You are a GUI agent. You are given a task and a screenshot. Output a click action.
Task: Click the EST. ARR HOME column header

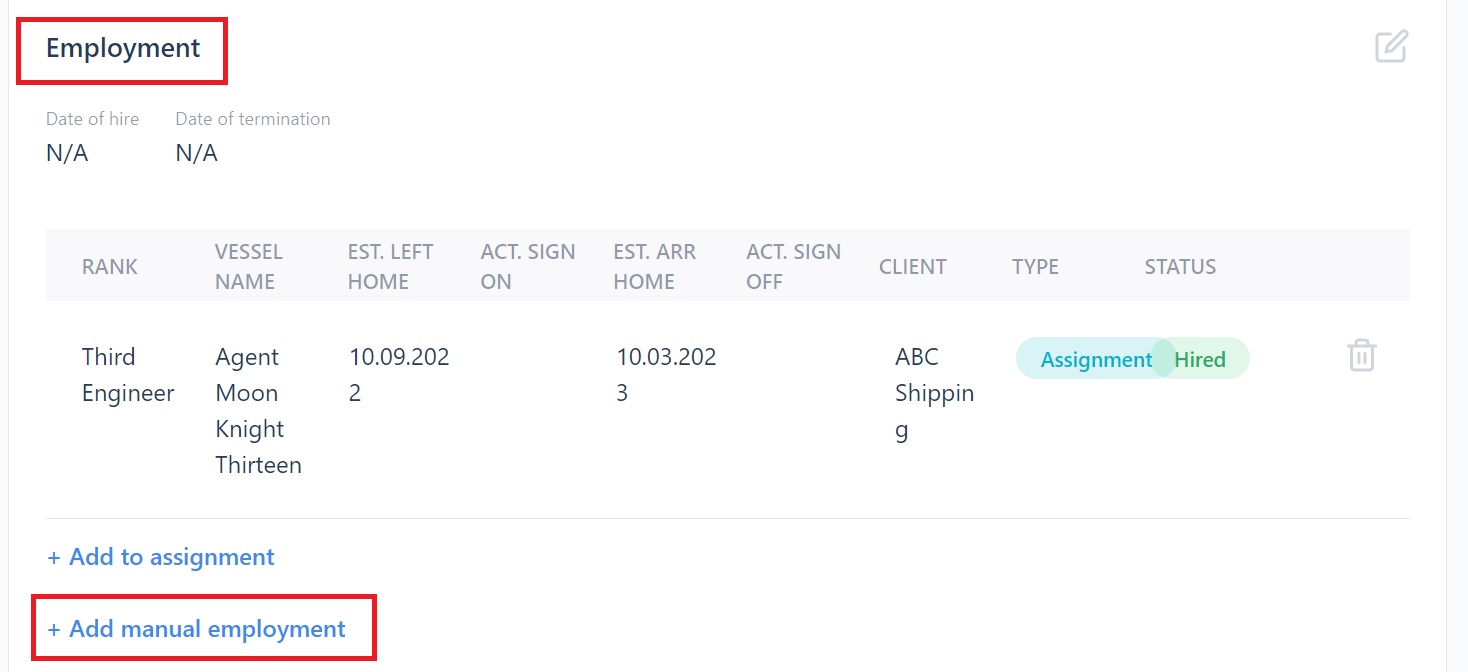pos(654,267)
